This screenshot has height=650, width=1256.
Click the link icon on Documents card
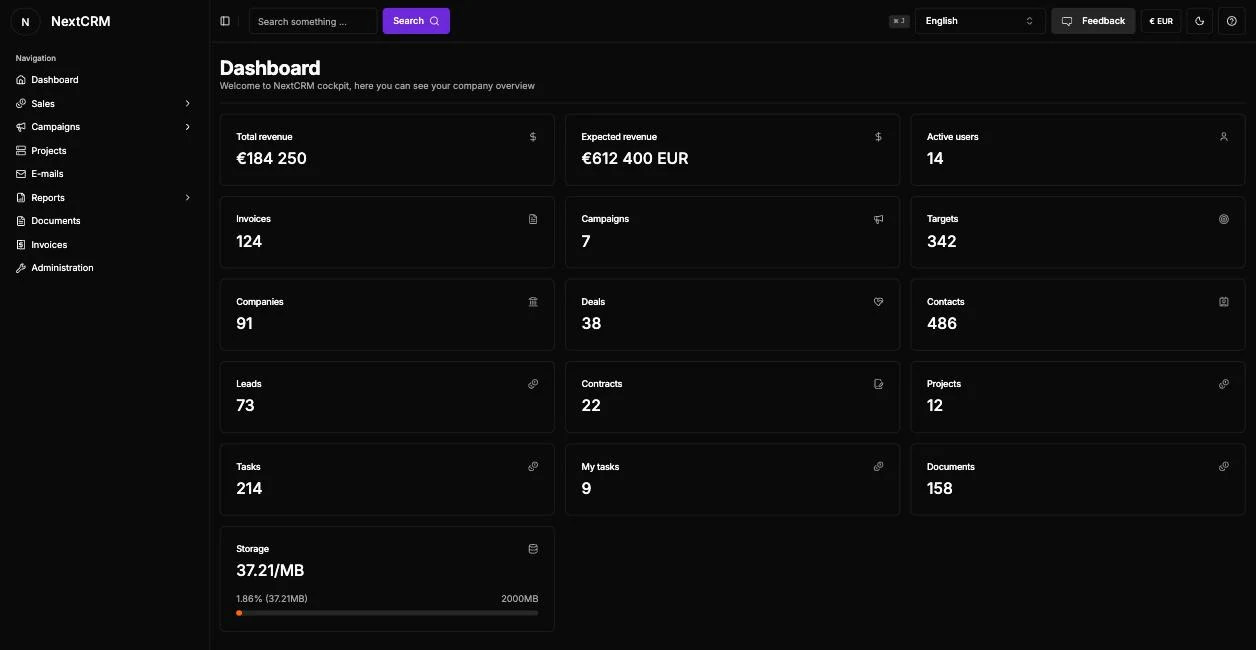tap(1224, 466)
